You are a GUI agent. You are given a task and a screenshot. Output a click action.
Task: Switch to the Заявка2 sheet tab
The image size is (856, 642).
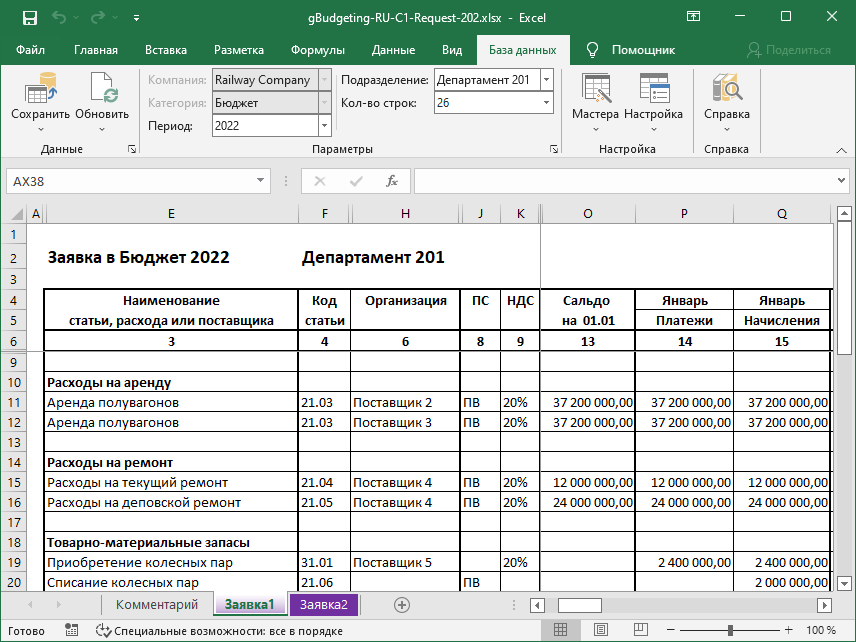coord(324,604)
